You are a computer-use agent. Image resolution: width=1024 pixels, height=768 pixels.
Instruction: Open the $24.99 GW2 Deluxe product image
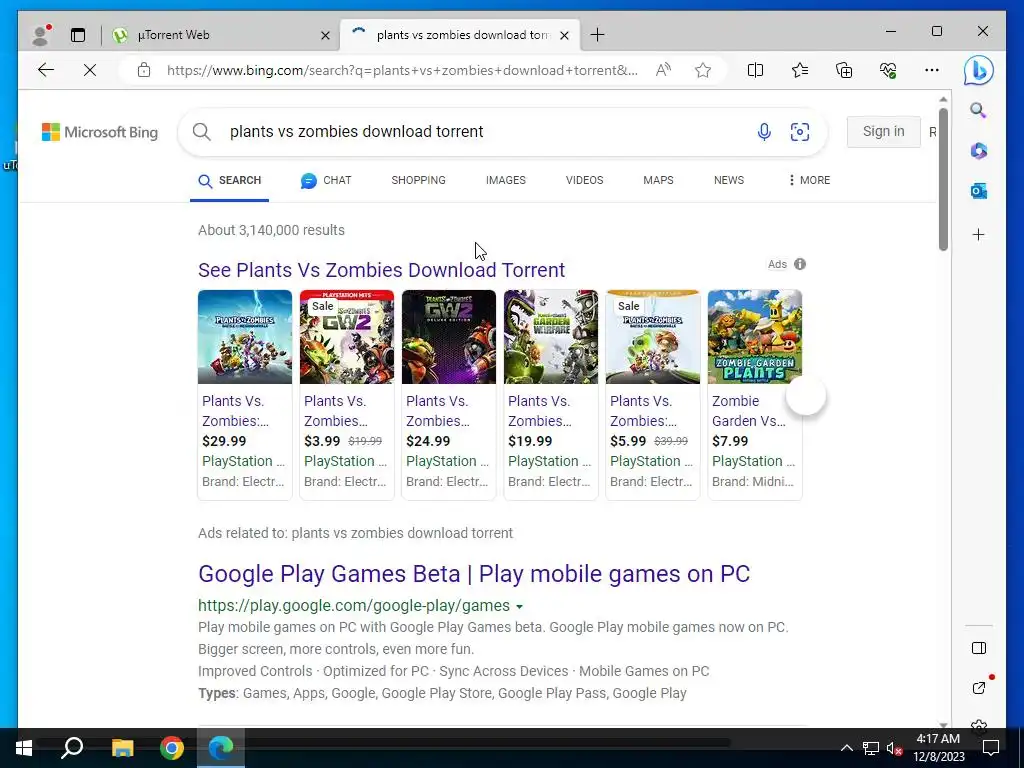click(449, 337)
